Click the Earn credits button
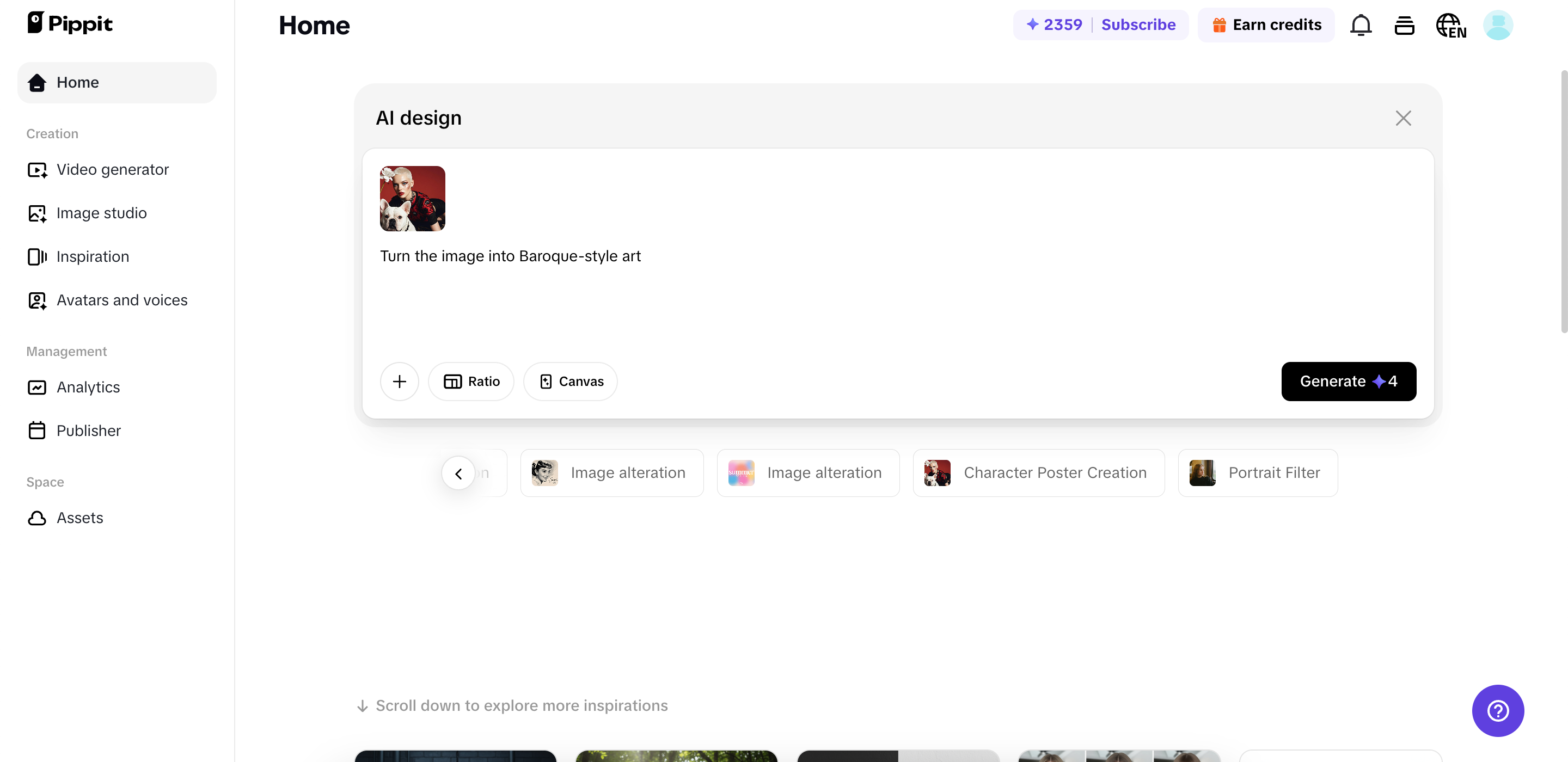This screenshot has height=762, width=1568. pyautogui.click(x=1266, y=25)
